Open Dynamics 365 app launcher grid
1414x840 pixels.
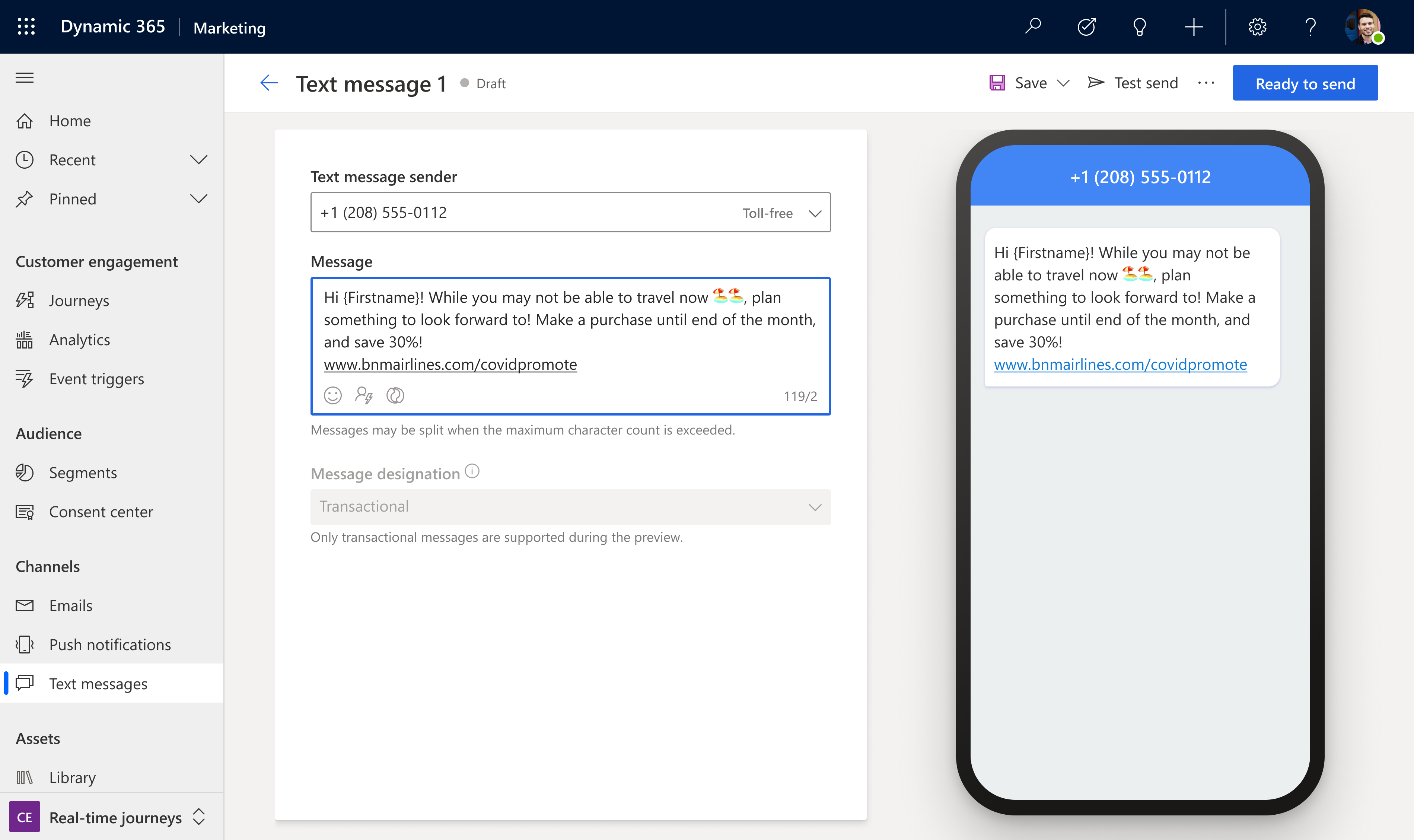[x=25, y=26]
